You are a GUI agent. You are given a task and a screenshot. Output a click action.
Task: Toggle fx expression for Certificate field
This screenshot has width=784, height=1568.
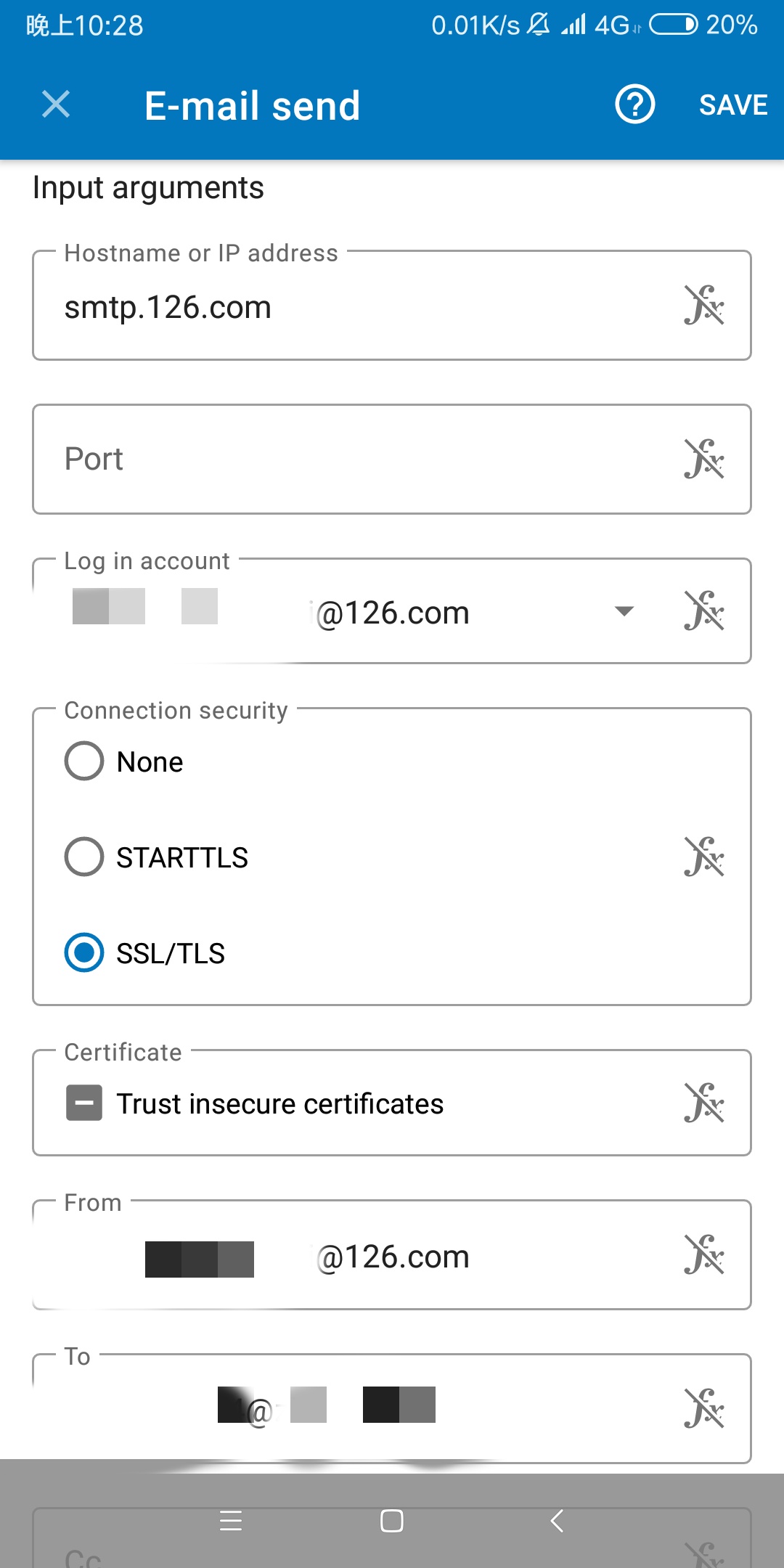pos(703,1103)
